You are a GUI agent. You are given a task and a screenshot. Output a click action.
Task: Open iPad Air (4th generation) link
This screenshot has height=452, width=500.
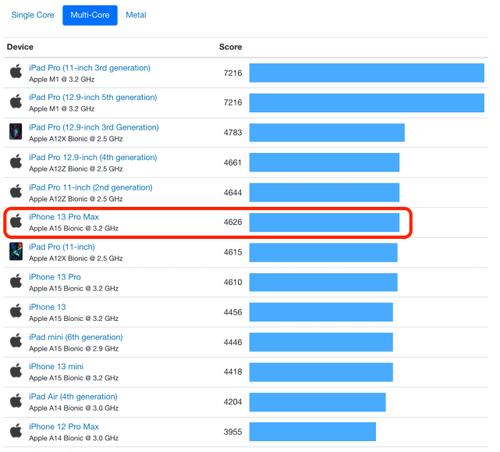coord(73,397)
